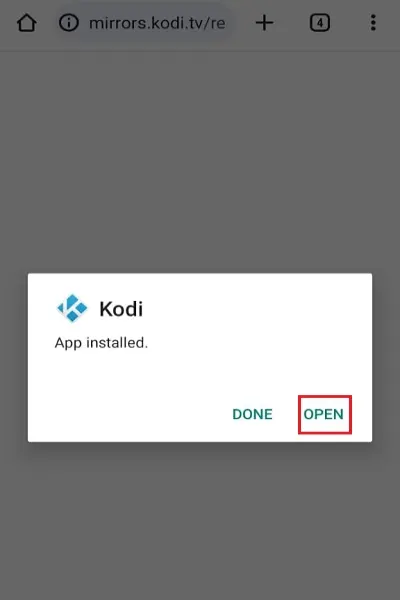Tap the dimmed backdrop beneath the dialog
The height and width of the screenshot is (600, 400).
[x=200, y=521]
